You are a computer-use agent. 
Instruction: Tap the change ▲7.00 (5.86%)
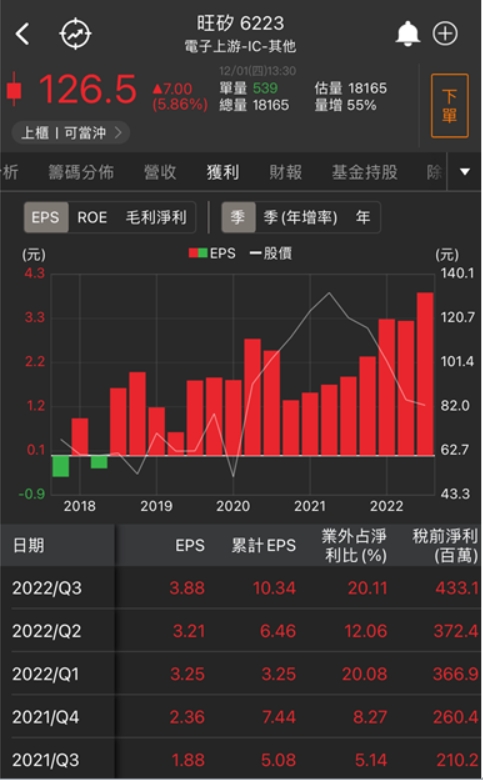[180, 97]
